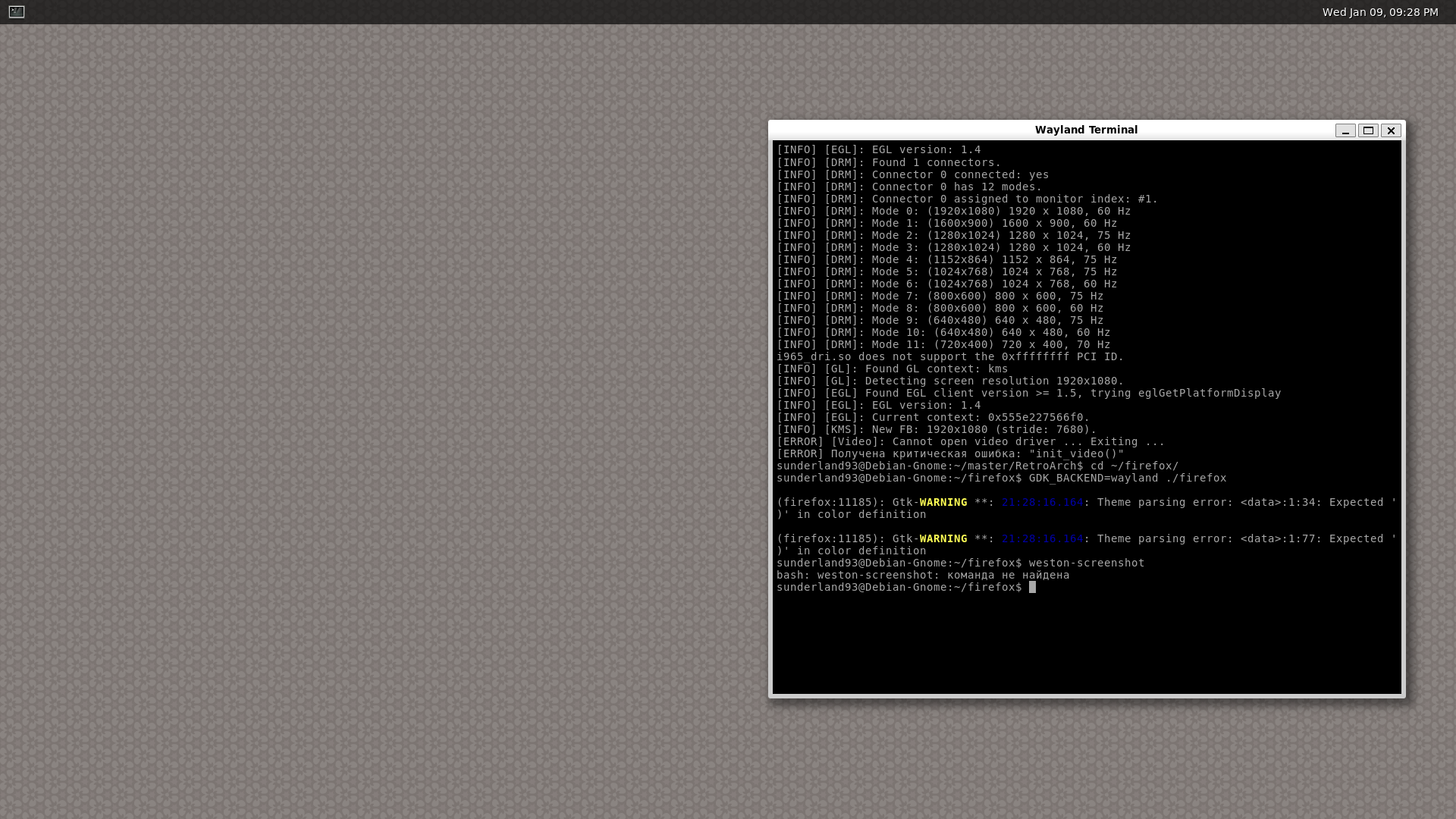Click the 'GDK_BACKEND=wayland ./firefox' command line
This screenshot has width=1456, height=819.
[x=1001, y=478]
